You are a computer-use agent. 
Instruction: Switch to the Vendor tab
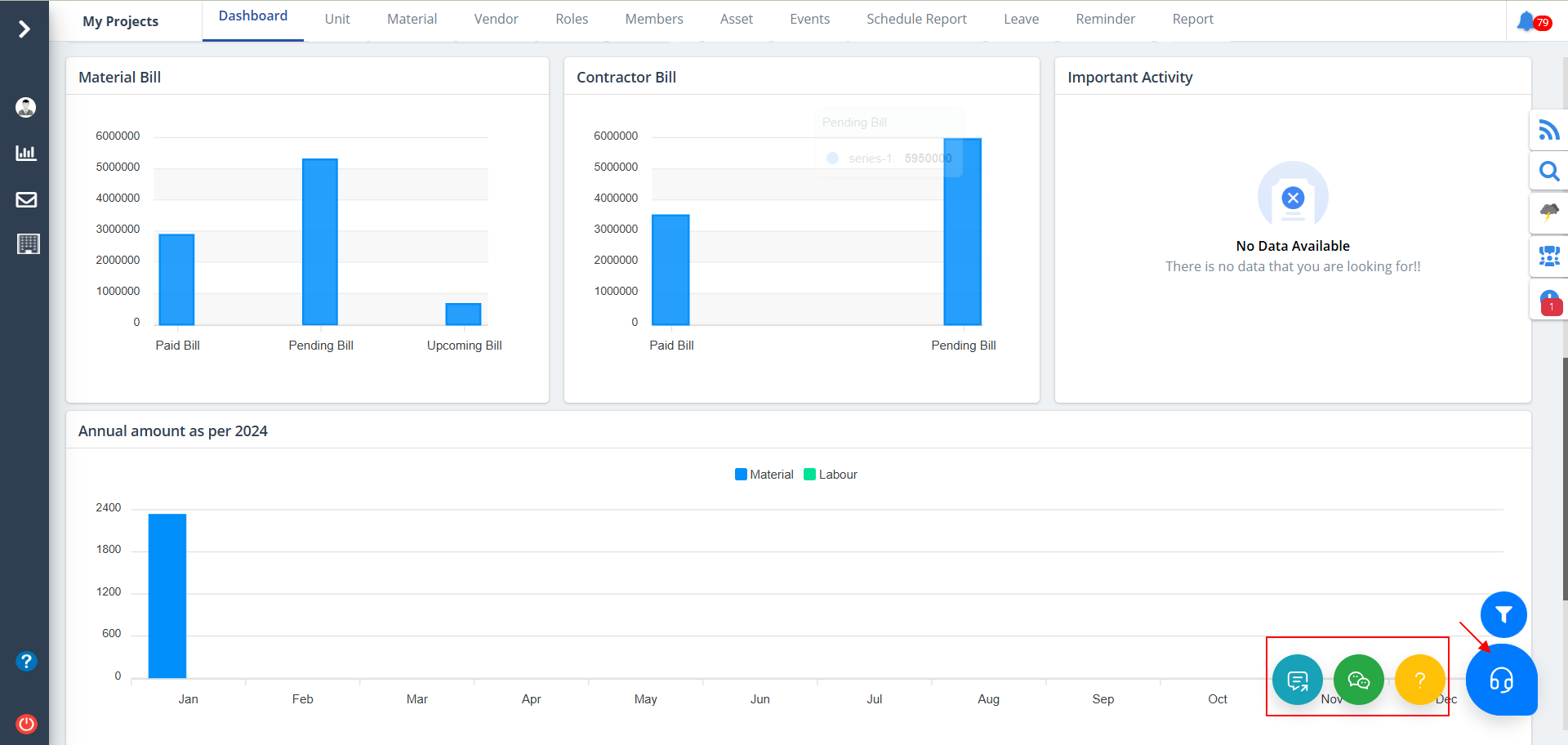click(x=496, y=20)
